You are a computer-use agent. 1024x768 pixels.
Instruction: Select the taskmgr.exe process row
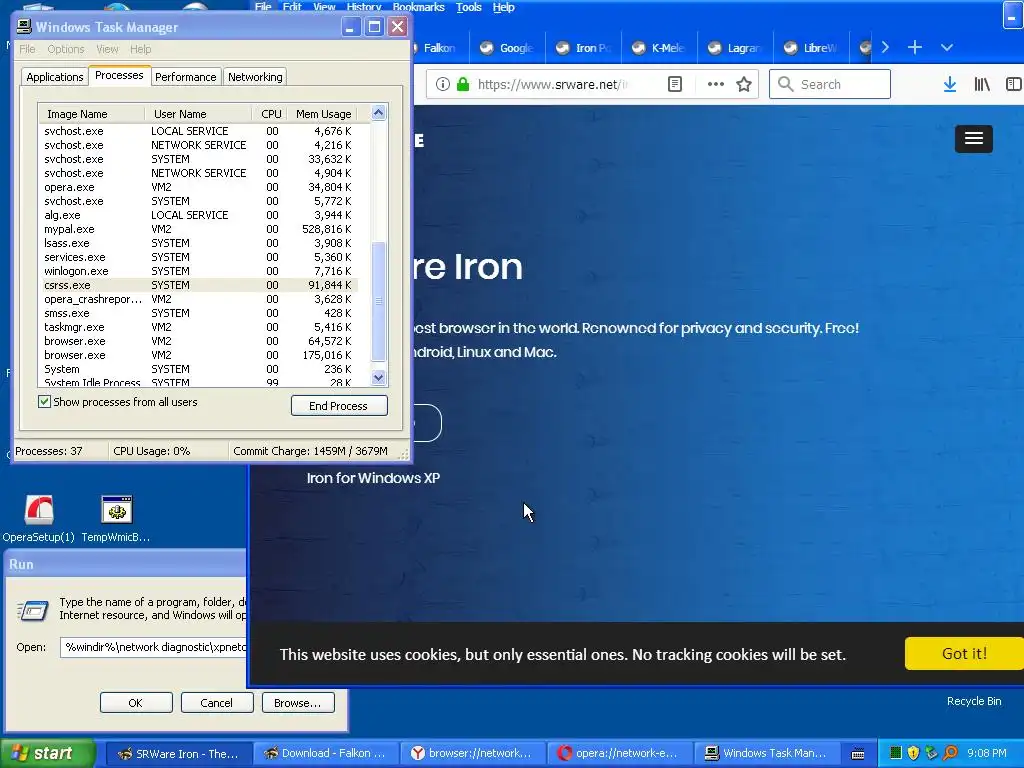click(x=198, y=327)
